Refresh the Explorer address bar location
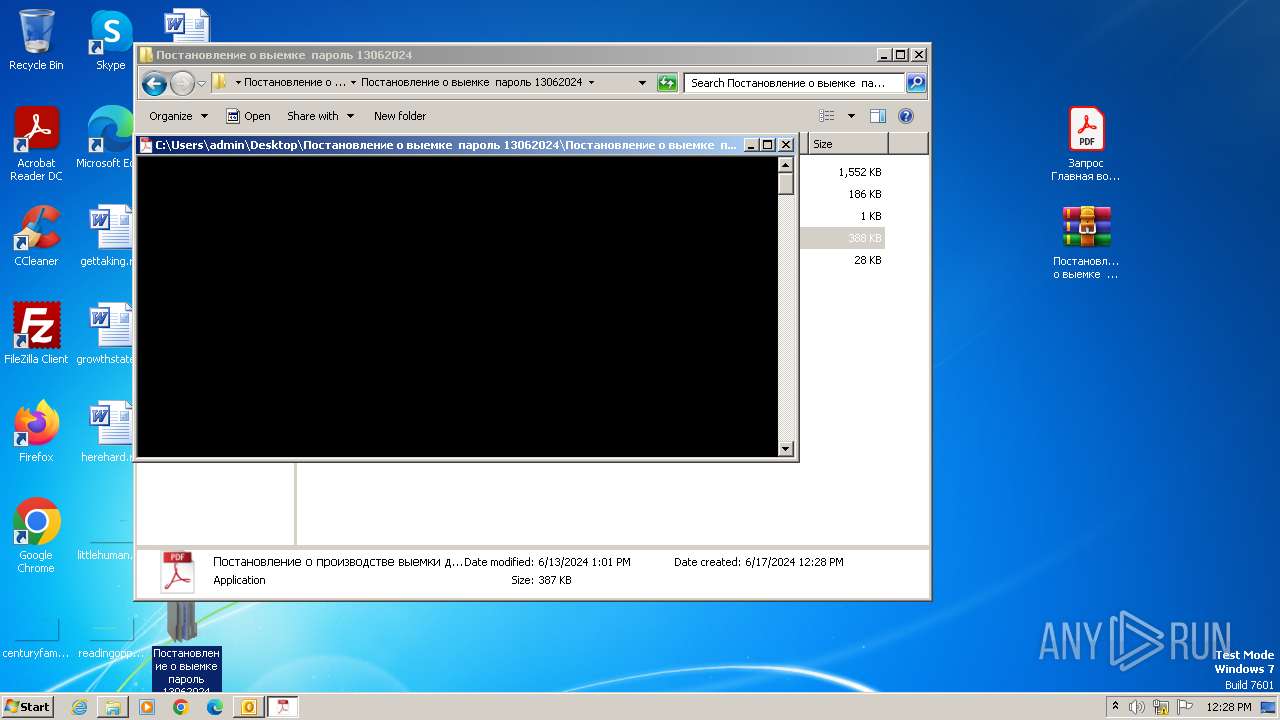The image size is (1280, 720). (x=667, y=83)
